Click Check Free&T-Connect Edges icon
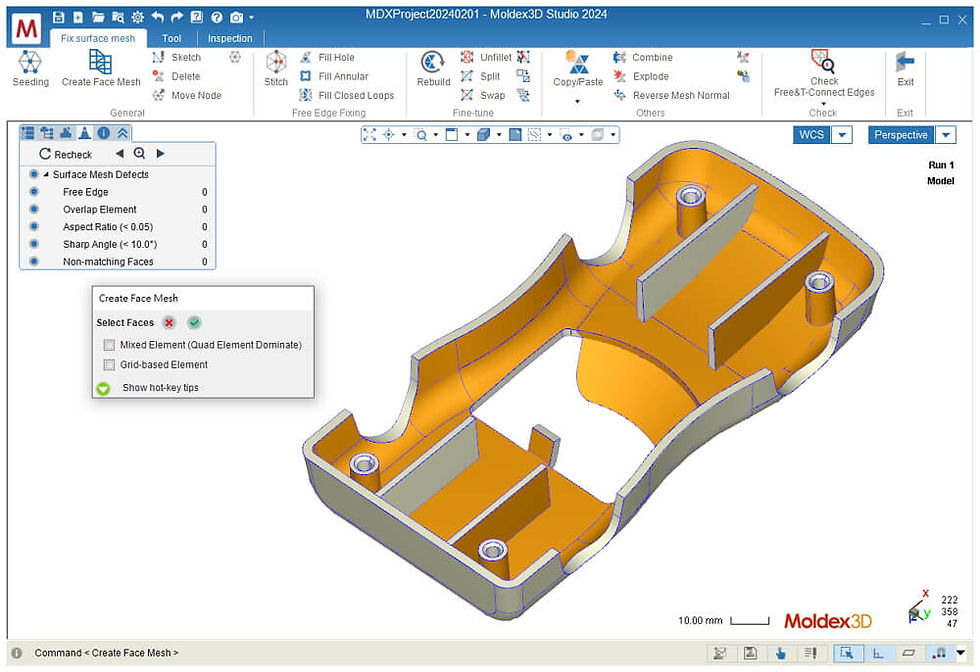 (823, 61)
